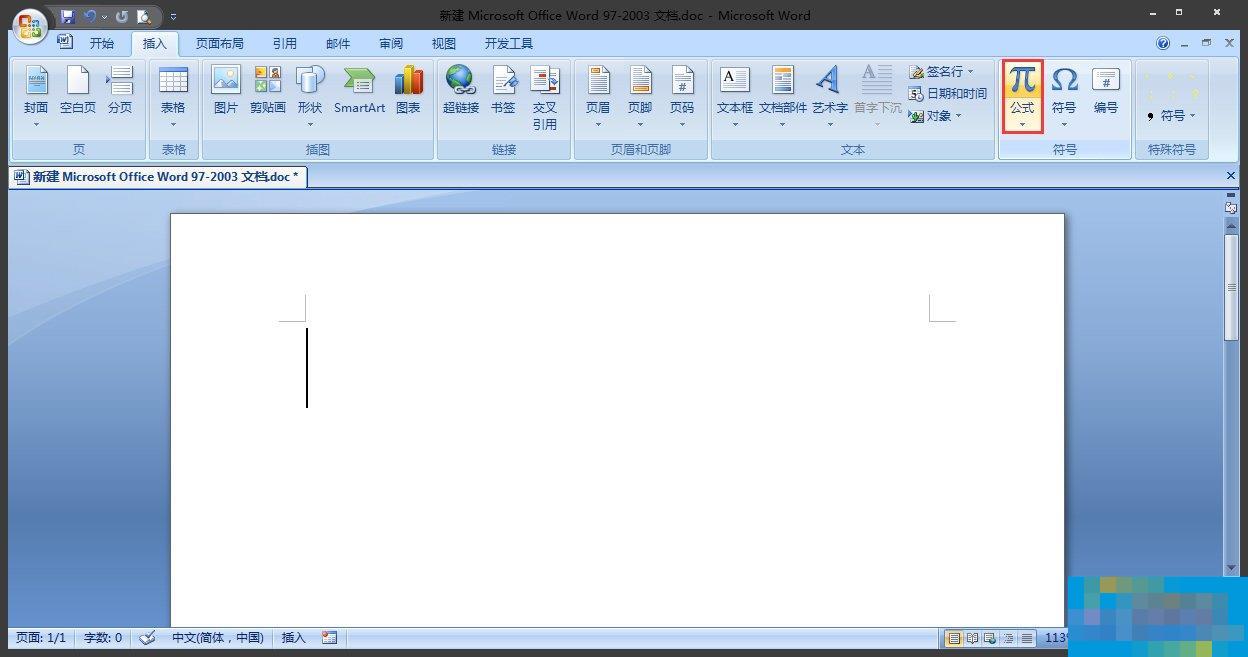Select the document tab 新建 Microsoft Office Word 97-2003 文档.doc
The image size is (1248, 657).
(x=160, y=177)
